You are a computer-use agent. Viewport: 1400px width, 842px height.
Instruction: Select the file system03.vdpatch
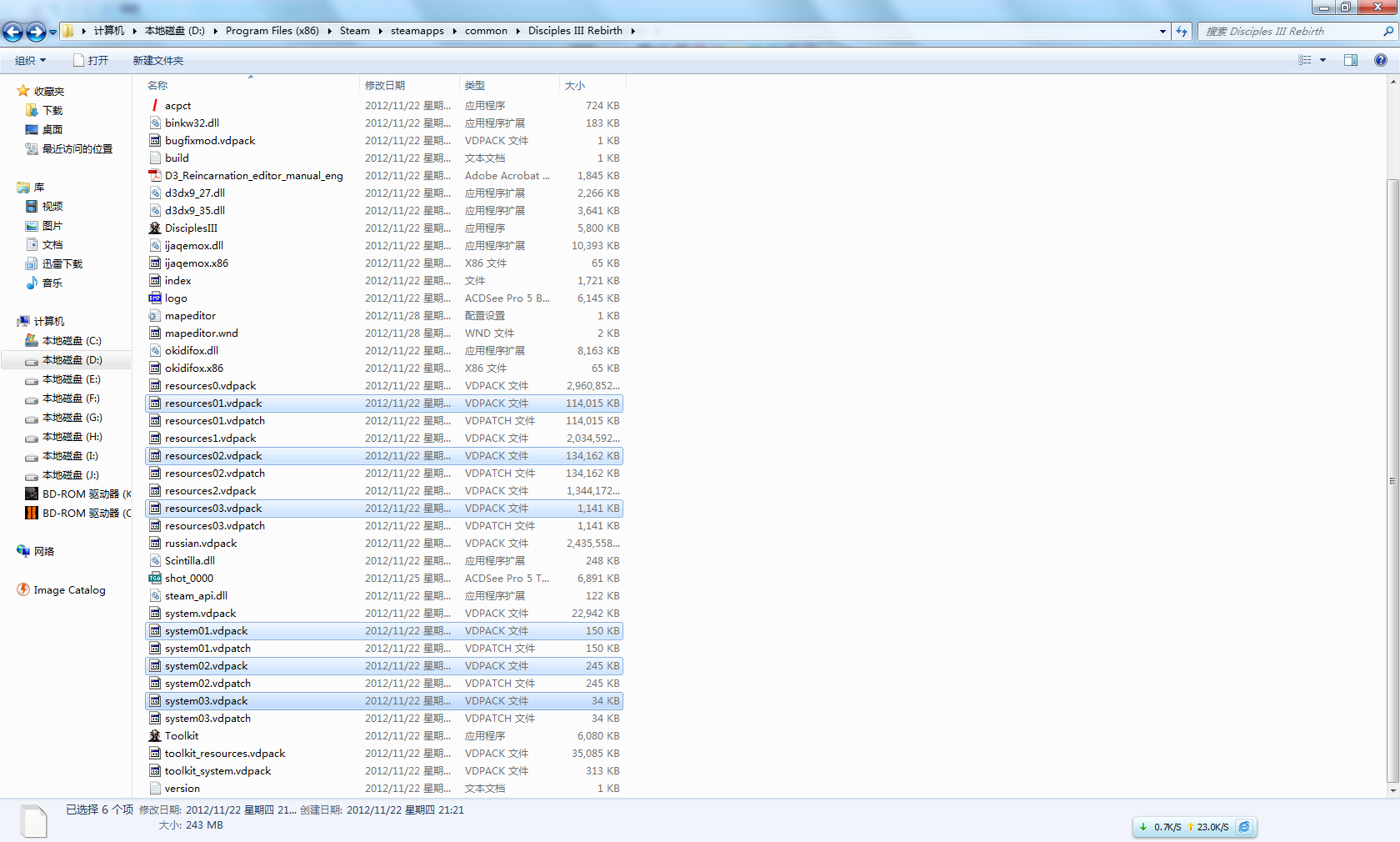(x=384, y=719)
